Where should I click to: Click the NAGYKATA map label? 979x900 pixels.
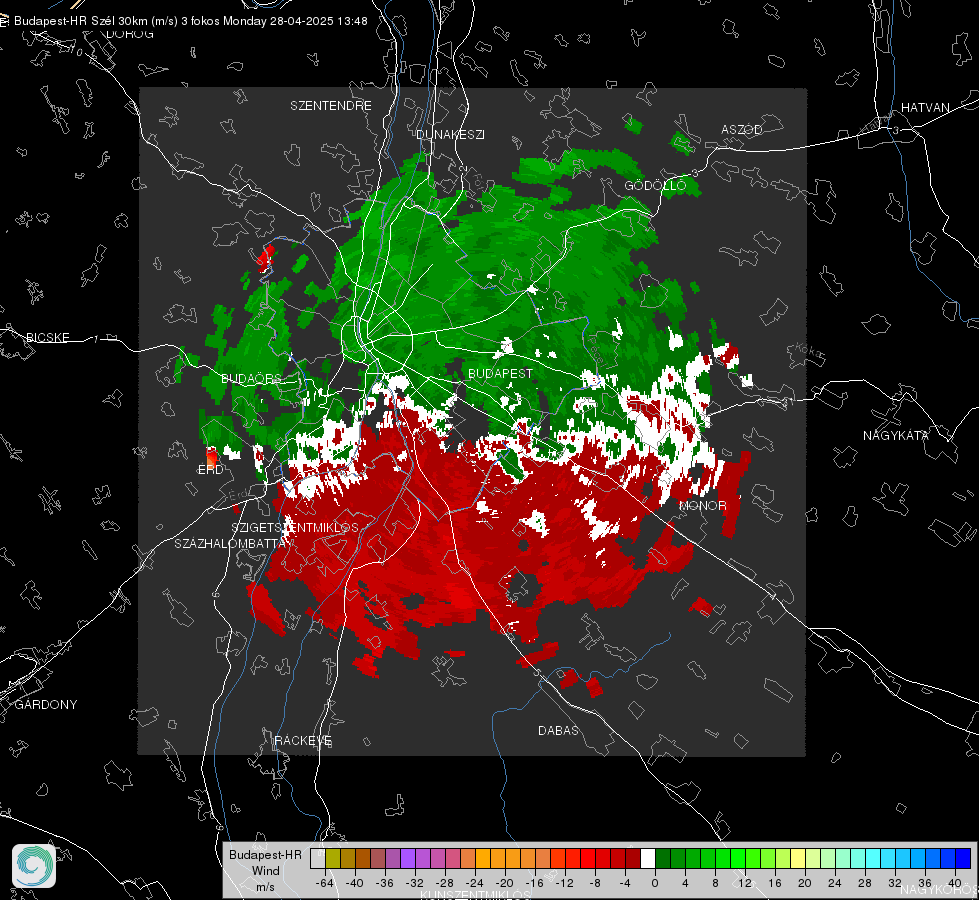(896, 435)
